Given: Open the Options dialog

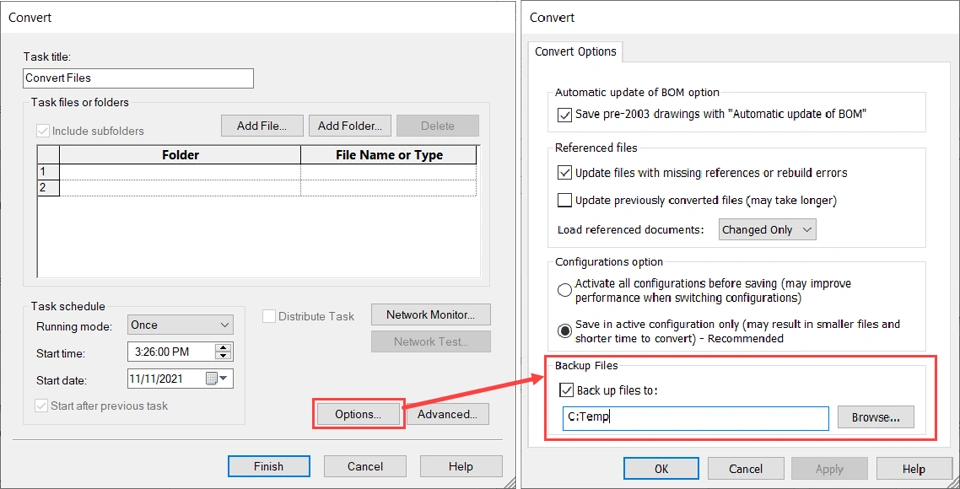Looking at the screenshot, I should 358,414.
